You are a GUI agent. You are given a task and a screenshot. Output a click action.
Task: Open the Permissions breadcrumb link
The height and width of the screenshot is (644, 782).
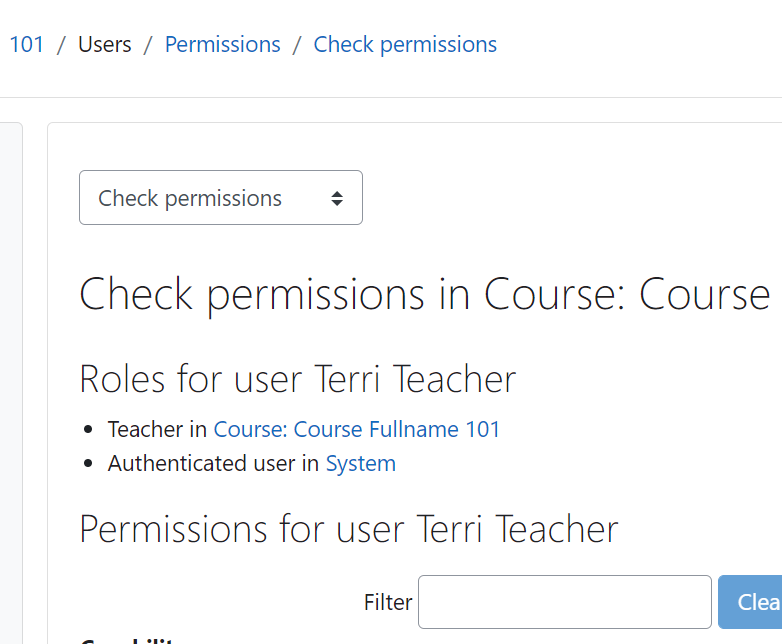[x=222, y=44]
